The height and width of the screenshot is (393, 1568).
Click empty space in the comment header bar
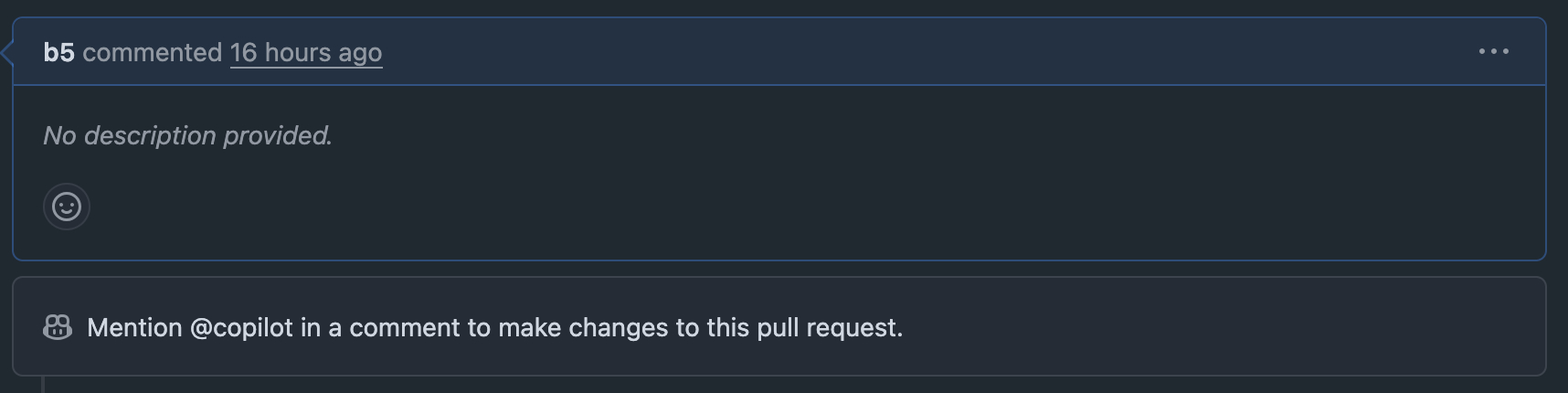914,52
